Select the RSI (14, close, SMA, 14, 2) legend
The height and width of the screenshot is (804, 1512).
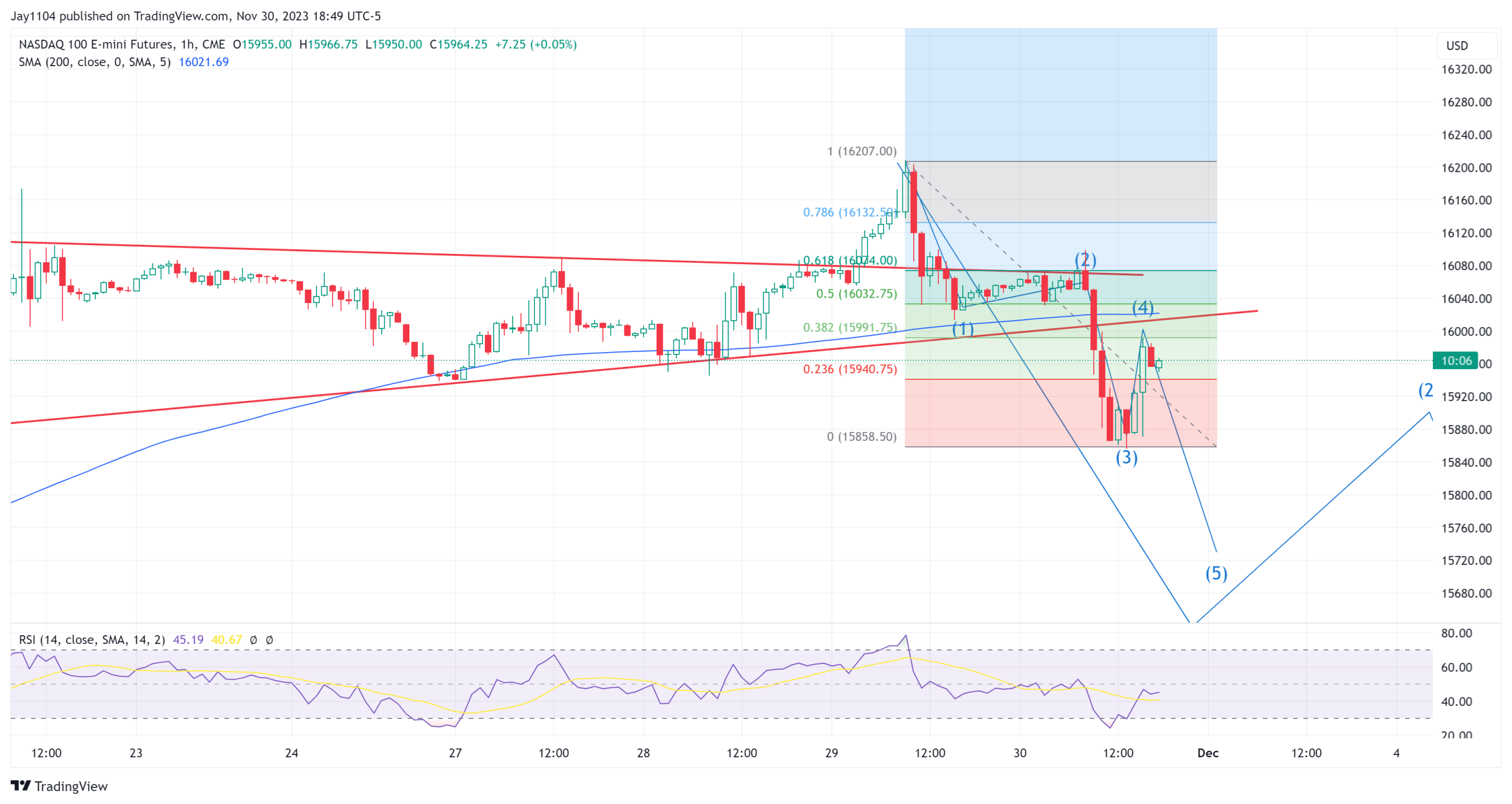point(92,640)
